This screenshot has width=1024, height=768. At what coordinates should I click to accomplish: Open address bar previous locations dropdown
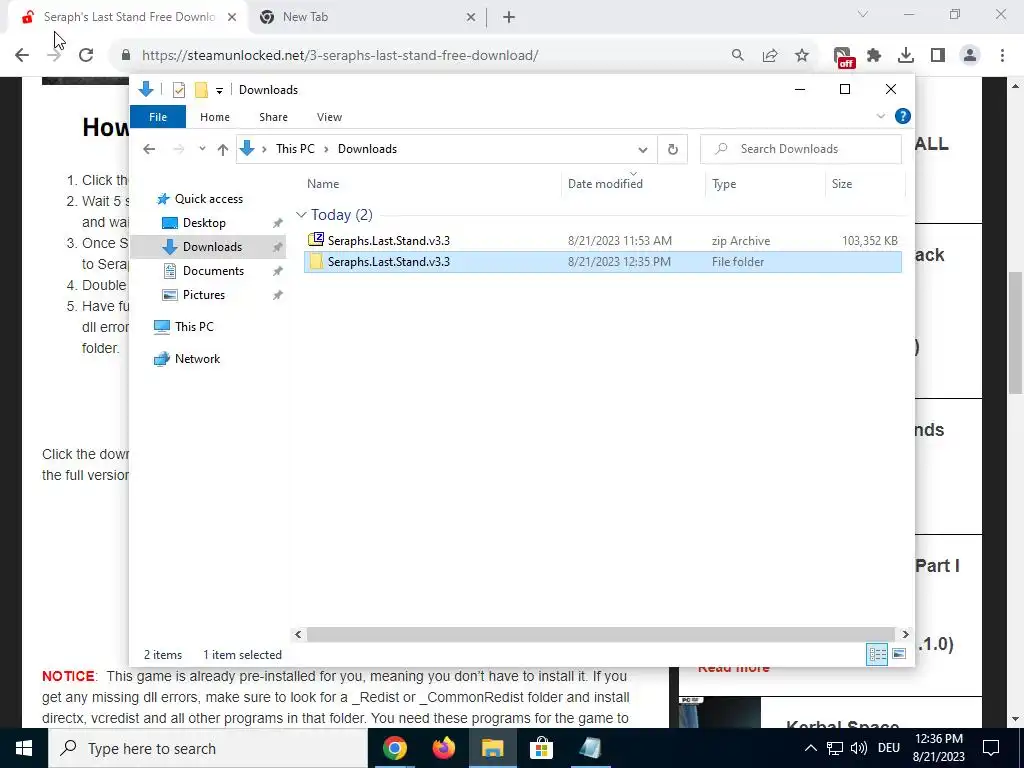643,150
